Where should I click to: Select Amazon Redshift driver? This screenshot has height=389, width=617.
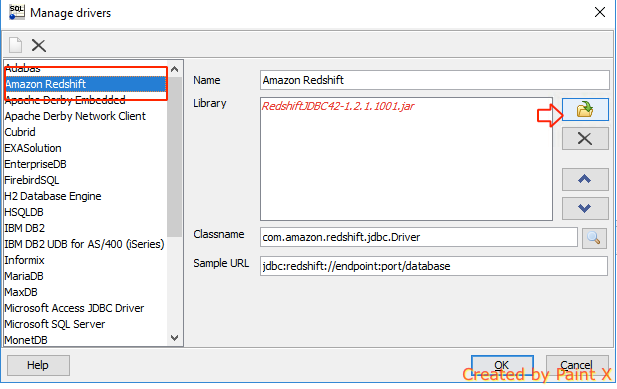85,84
